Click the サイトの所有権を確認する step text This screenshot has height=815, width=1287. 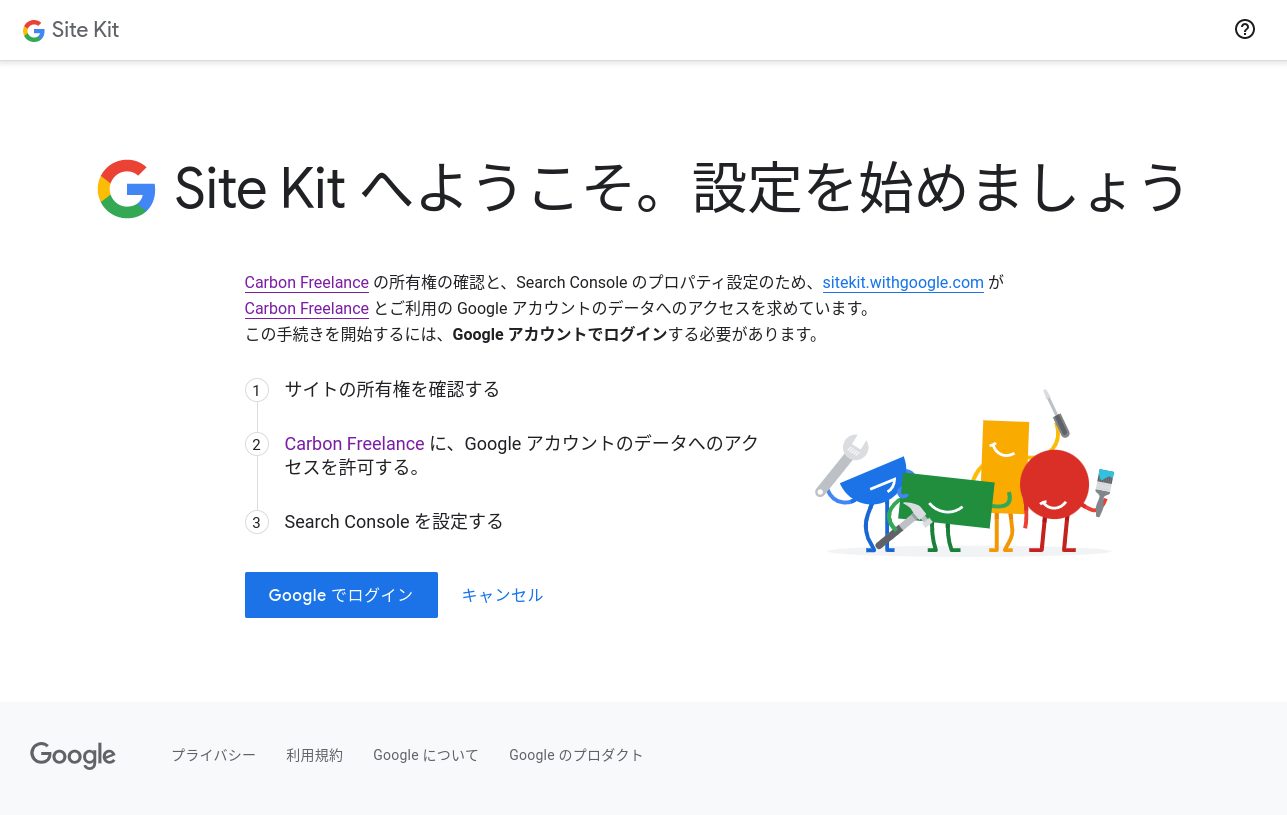392,390
